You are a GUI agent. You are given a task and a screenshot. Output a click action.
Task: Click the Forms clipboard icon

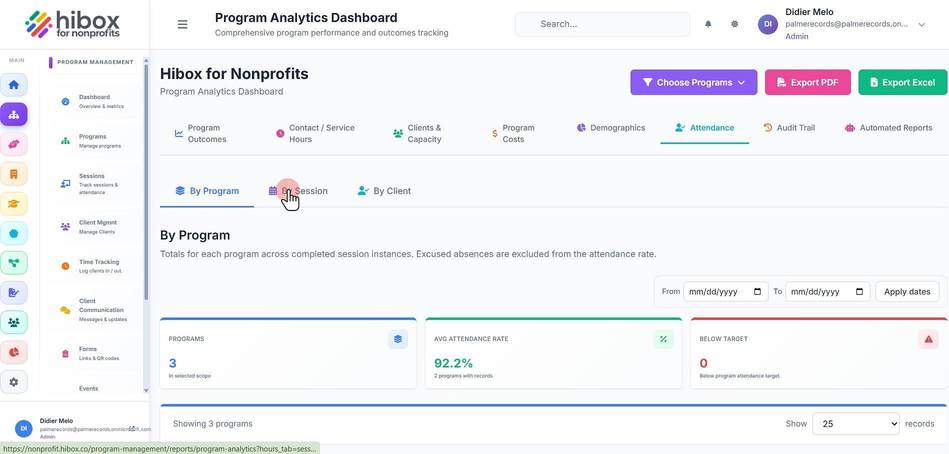[65, 354]
